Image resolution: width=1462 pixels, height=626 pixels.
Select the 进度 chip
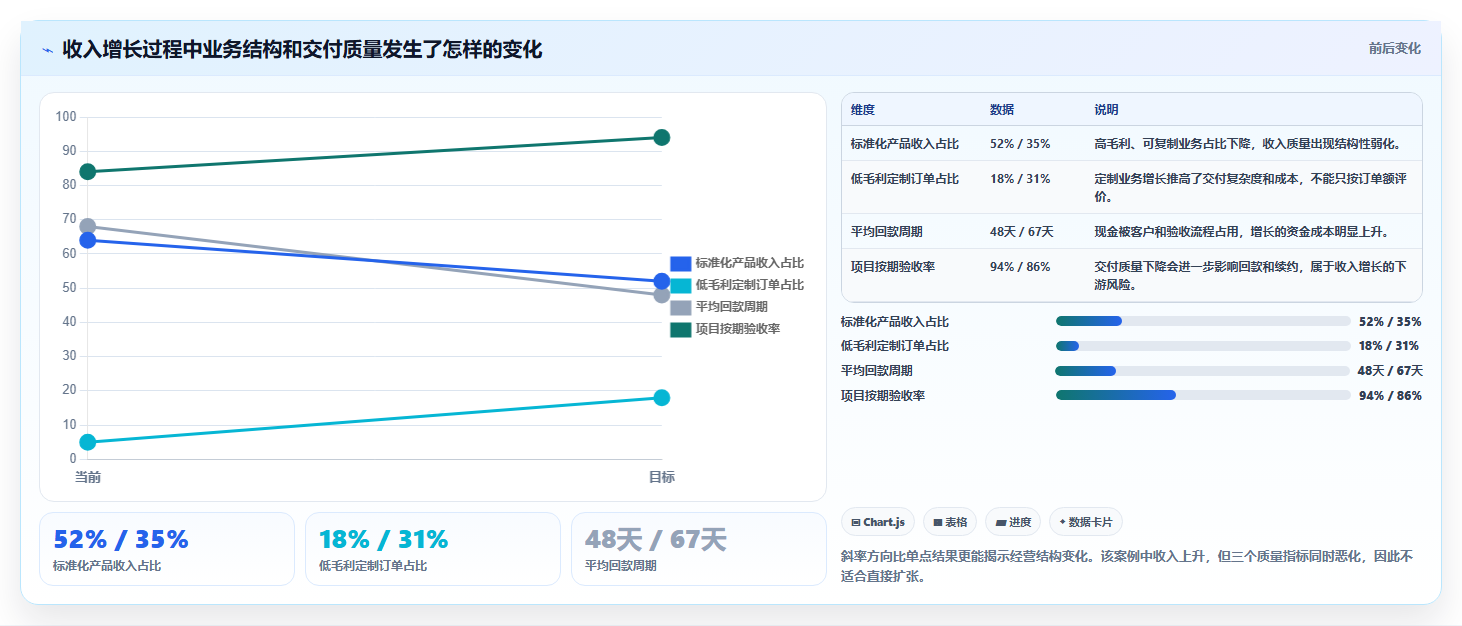click(x=1013, y=522)
